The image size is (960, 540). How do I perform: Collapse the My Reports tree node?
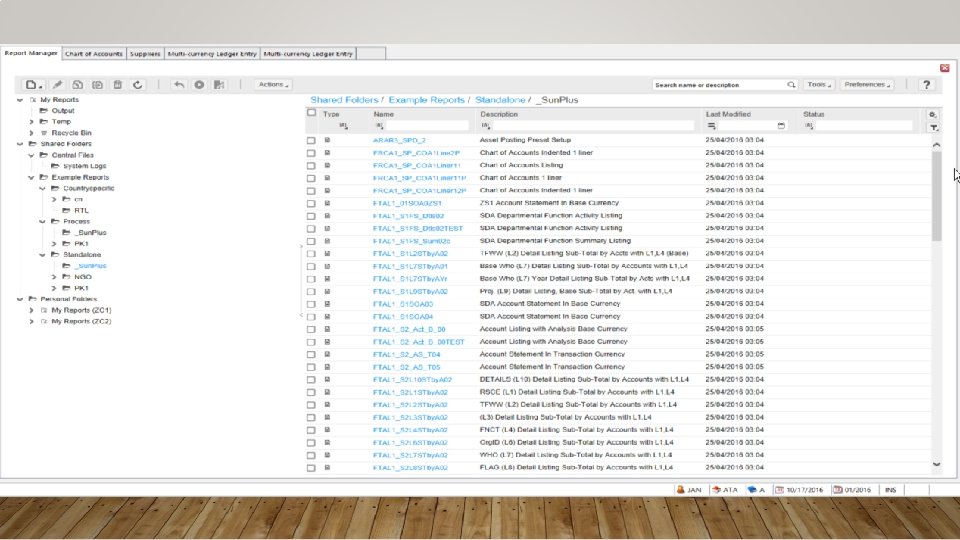[20, 100]
